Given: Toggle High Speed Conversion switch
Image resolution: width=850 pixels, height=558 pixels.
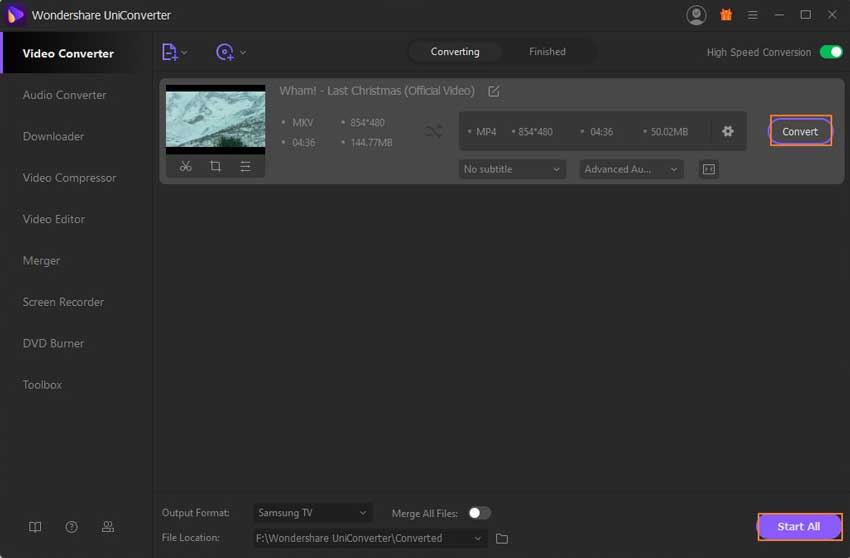Looking at the screenshot, I should coord(830,52).
